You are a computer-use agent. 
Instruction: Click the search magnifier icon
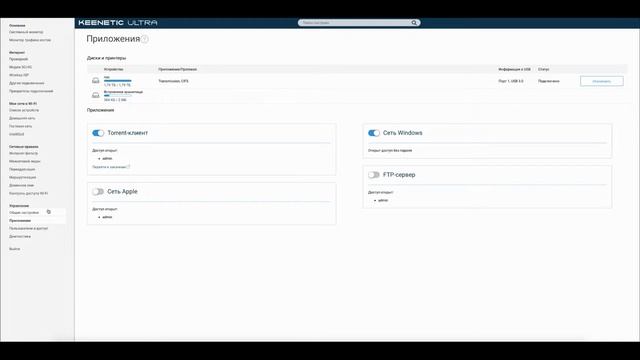[414, 23]
